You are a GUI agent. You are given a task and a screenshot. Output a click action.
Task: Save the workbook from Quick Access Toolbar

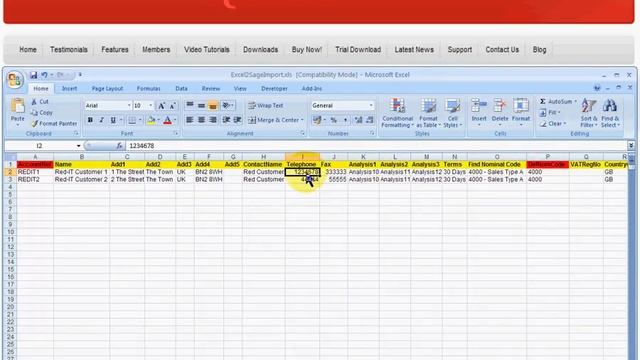coord(33,75)
